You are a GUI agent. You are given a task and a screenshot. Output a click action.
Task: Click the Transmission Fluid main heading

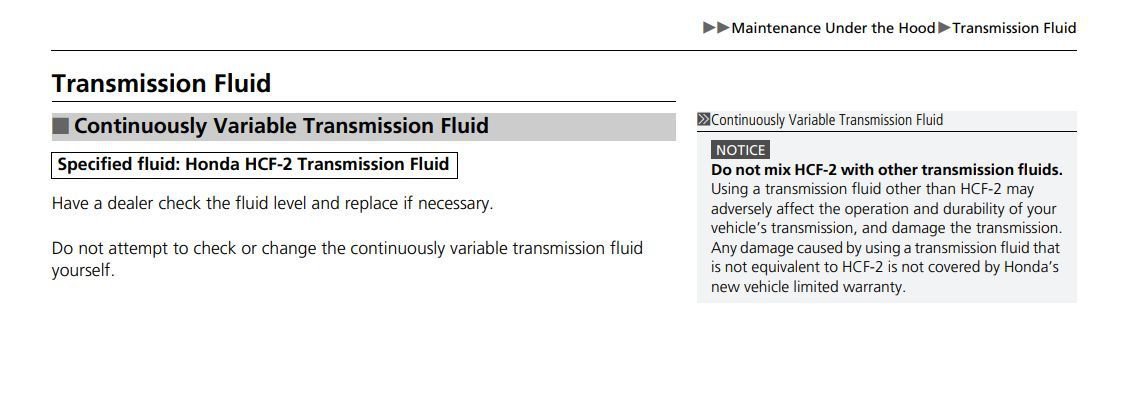pyautogui.click(x=161, y=83)
